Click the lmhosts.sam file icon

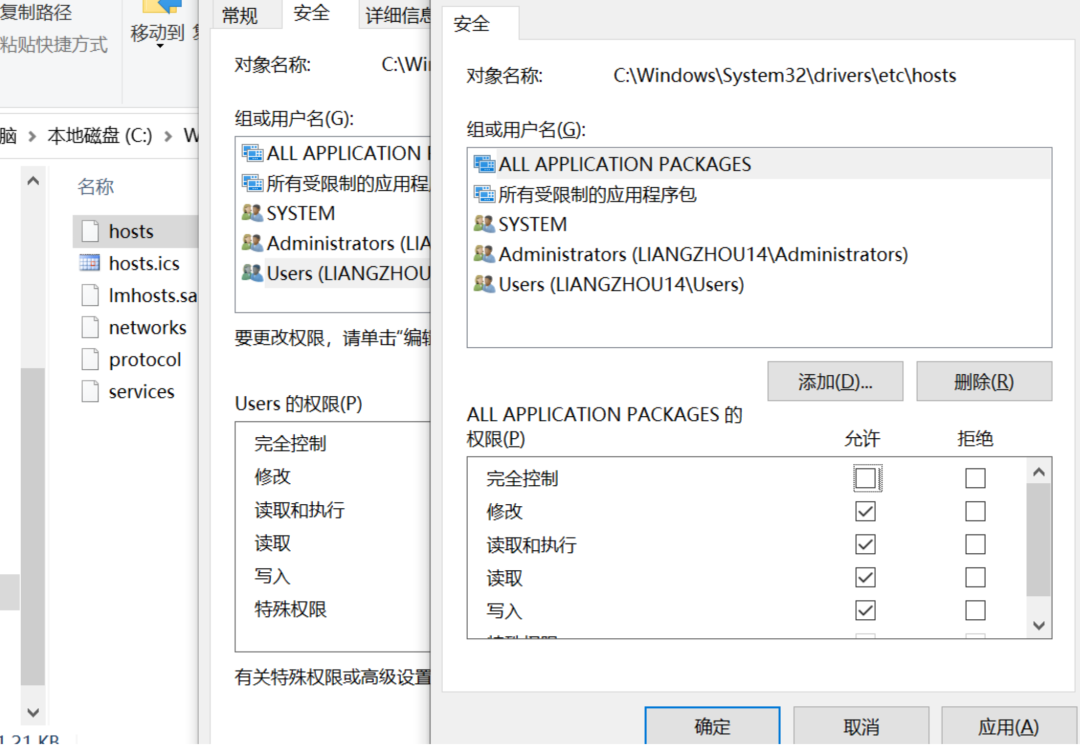pos(90,295)
